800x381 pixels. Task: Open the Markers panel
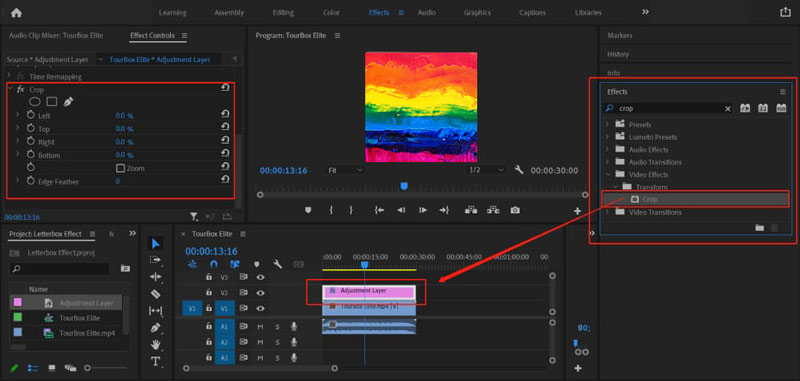(x=619, y=36)
